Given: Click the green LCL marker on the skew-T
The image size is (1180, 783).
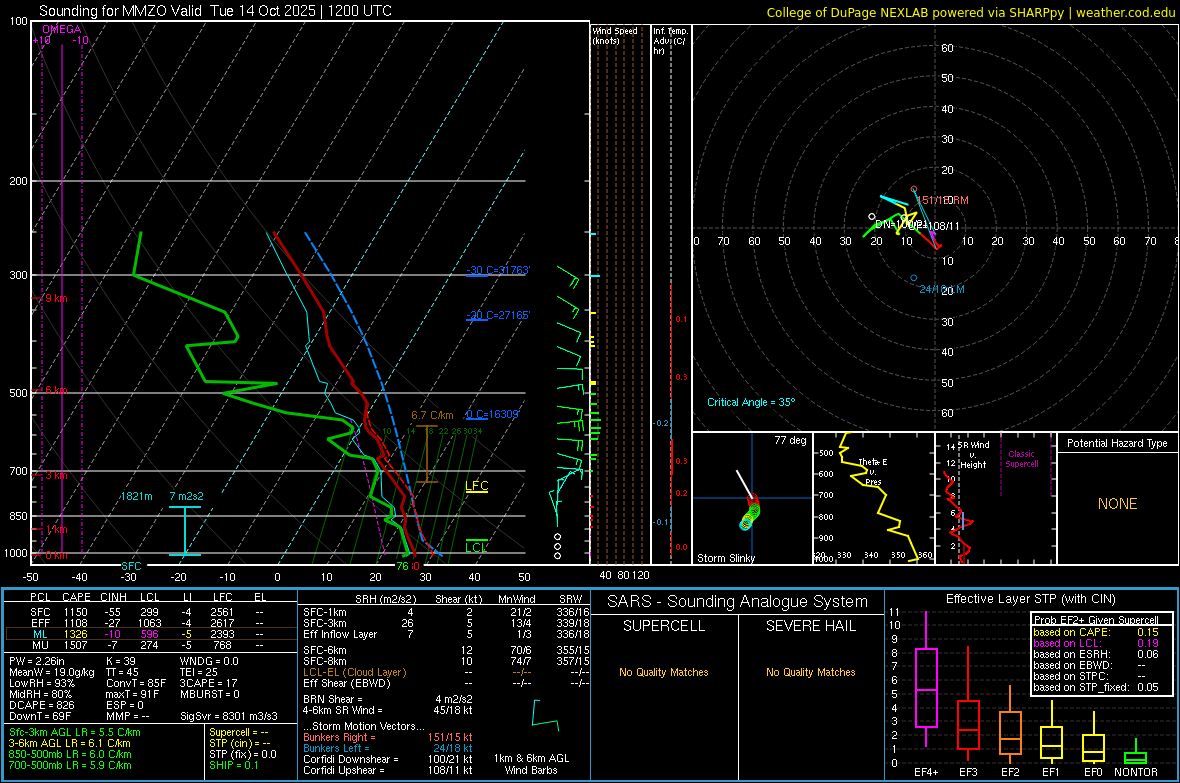Looking at the screenshot, I should 476,547.
